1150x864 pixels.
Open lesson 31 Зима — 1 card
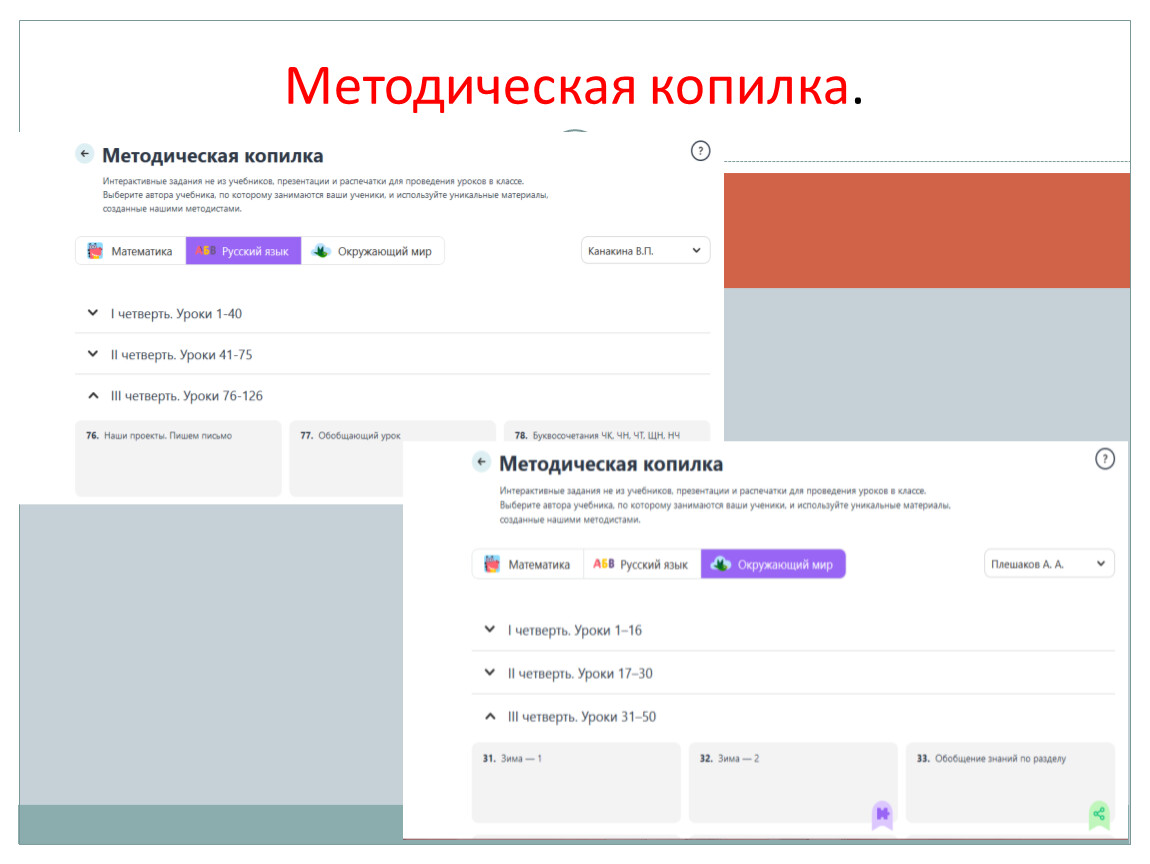coord(575,782)
